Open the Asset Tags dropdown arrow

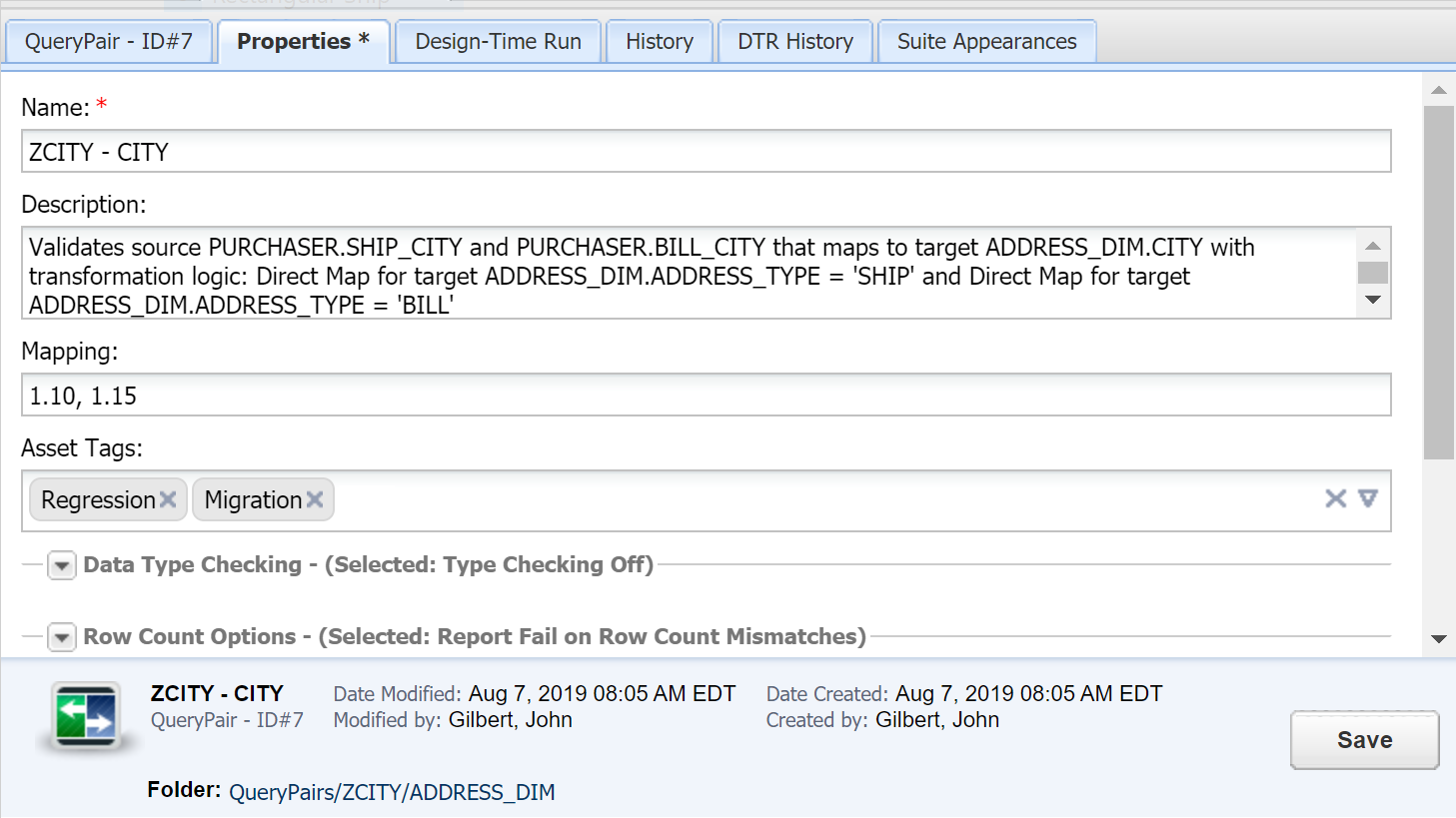pos(1368,498)
